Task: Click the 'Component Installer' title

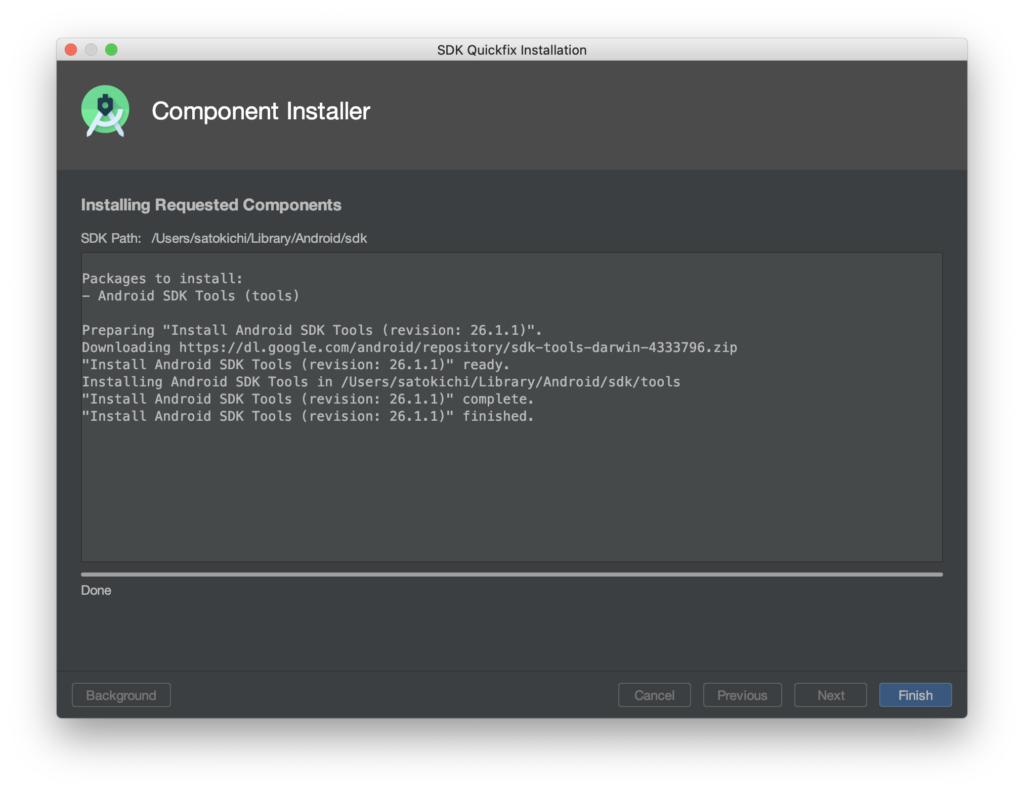Action: (x=261, y=111)
